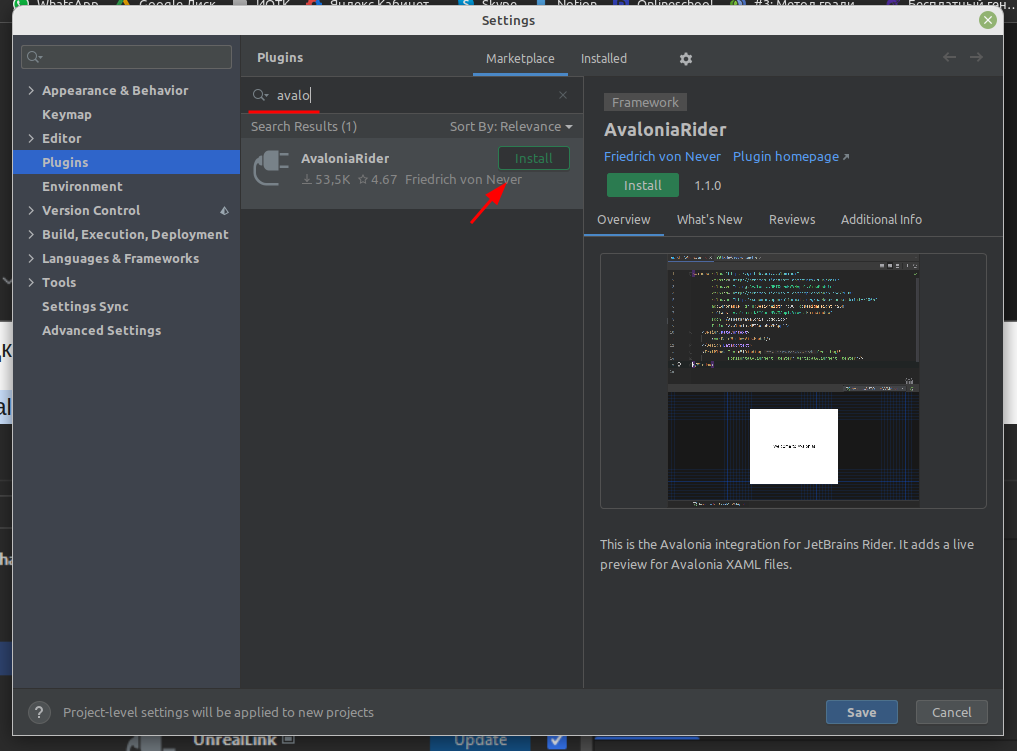
Task: Open the Sort By: Relevance dropdown
Action: [x=511, y=127]
